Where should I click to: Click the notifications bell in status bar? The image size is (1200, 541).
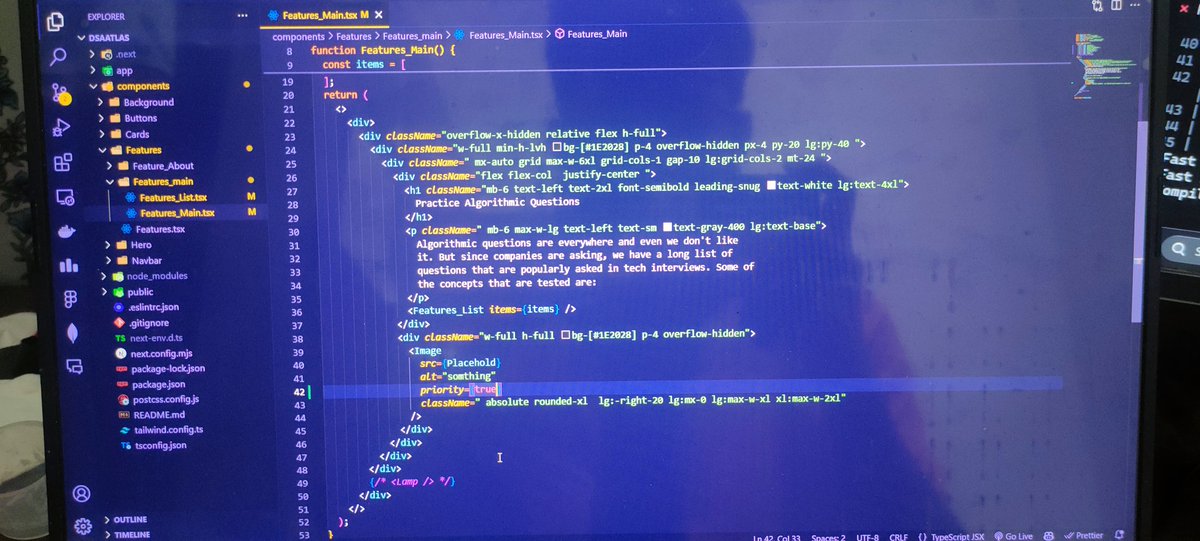tap(1120, 534)
